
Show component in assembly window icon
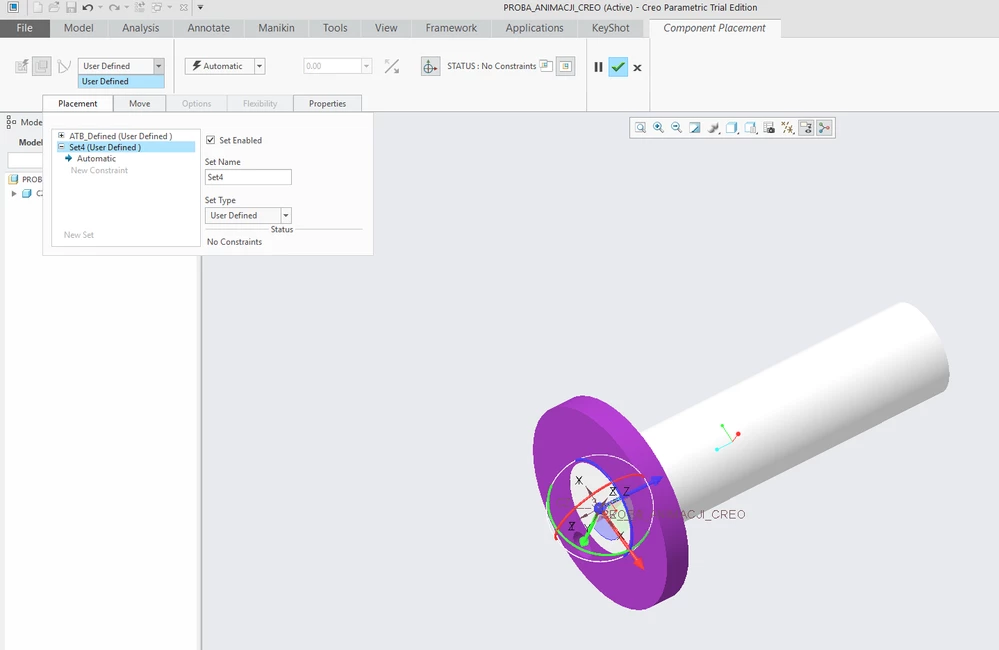(x=565, y=66)
